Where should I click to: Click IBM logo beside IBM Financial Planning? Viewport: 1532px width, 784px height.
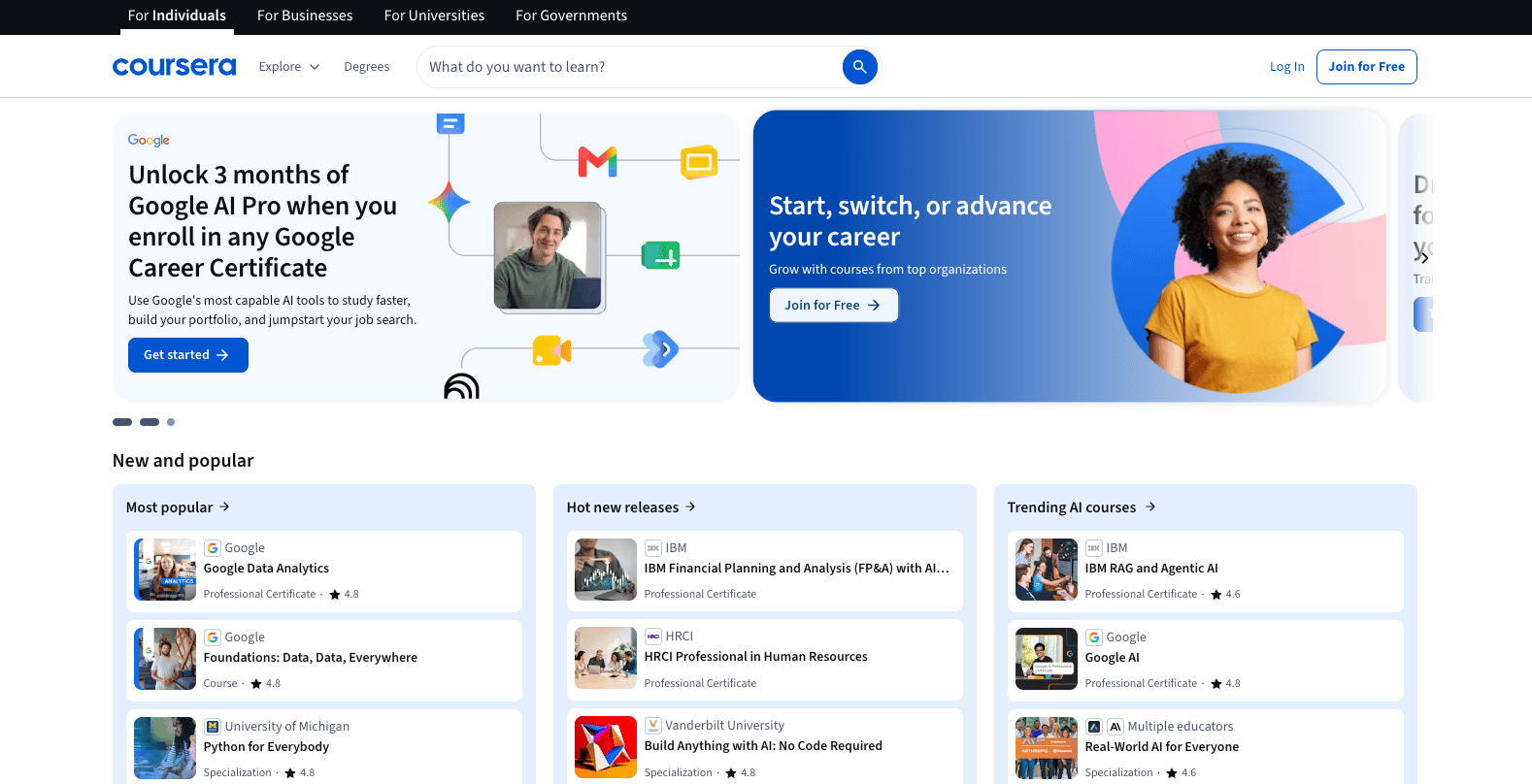(653, 548)
